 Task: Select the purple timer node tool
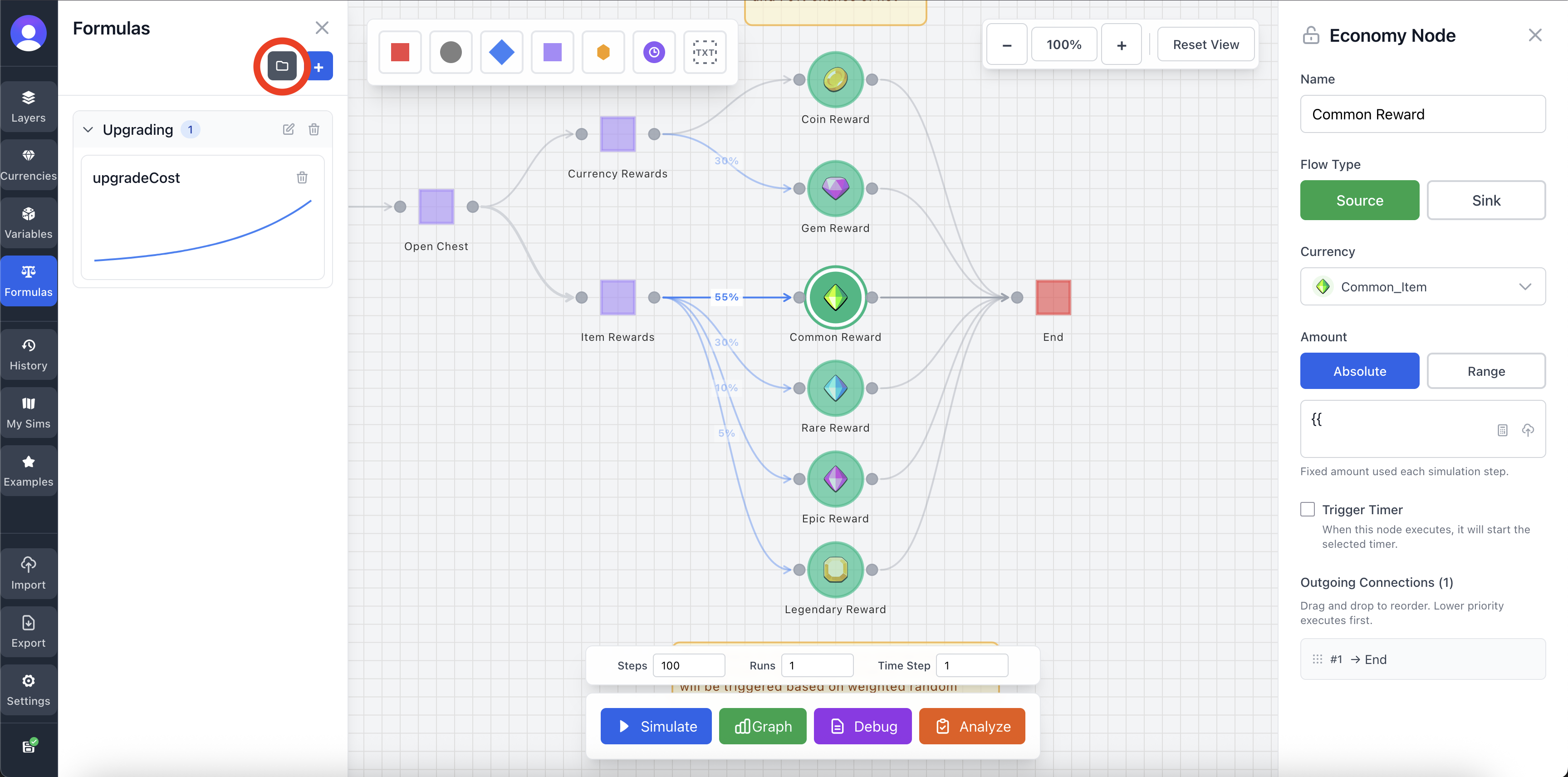(x=654, y=52)
